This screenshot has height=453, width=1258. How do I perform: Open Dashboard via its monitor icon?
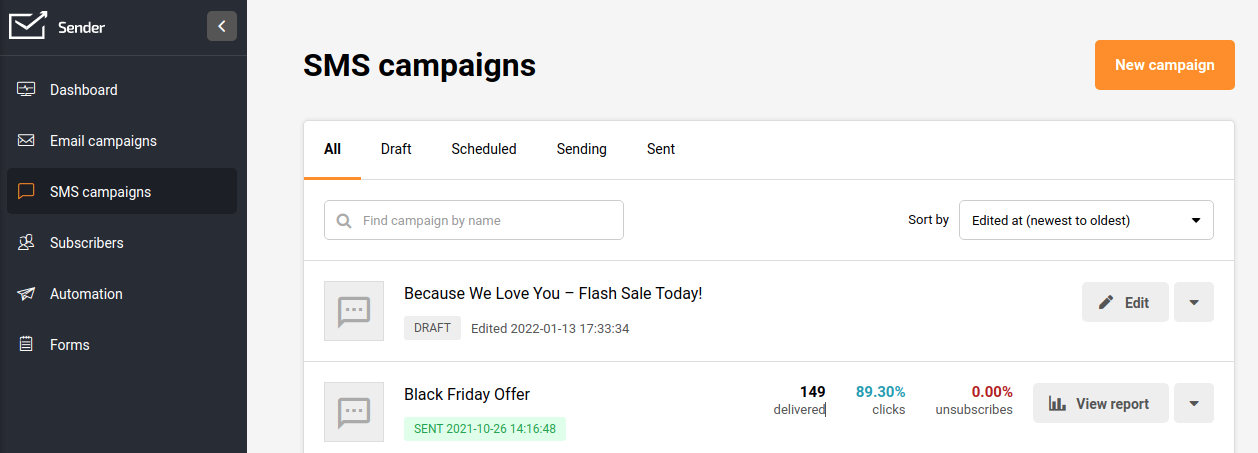[x=27, y=90]
